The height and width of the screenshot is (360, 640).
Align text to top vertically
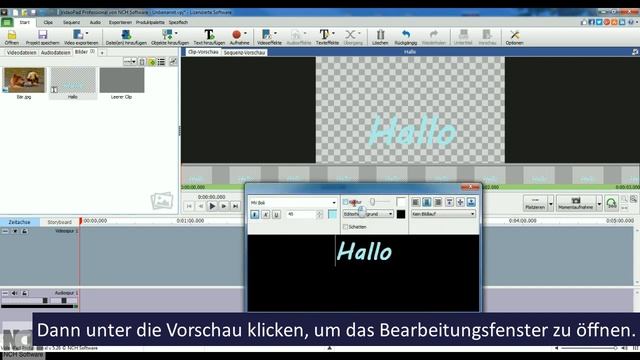click(449, 202)
